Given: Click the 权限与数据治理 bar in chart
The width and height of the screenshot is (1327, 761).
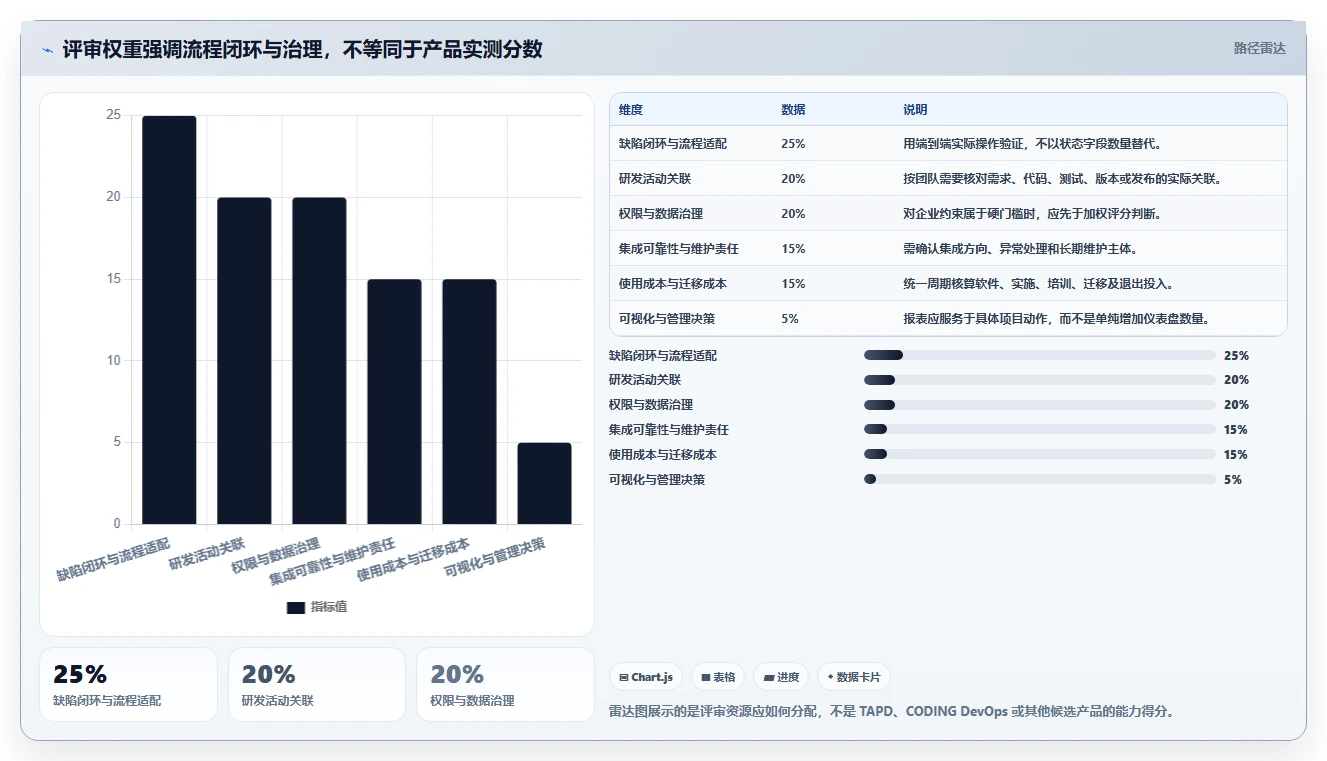Looking at the screenshot, I should click(x=319, y=361).
